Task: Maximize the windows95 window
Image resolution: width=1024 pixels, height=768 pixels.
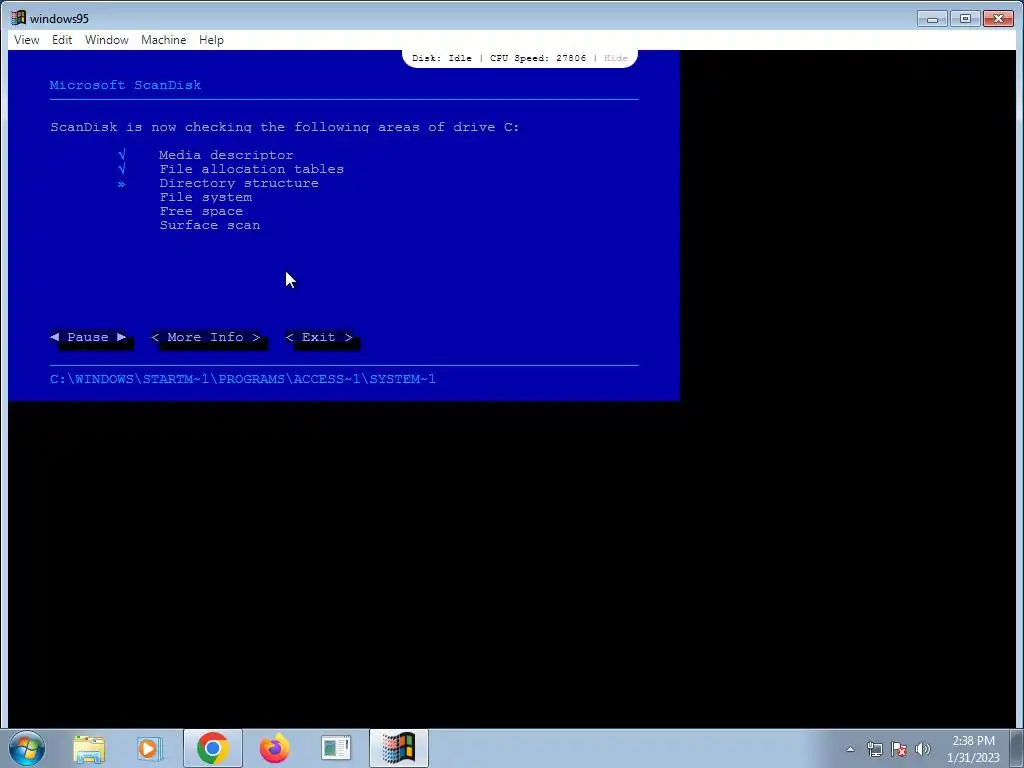Action: 965,18
